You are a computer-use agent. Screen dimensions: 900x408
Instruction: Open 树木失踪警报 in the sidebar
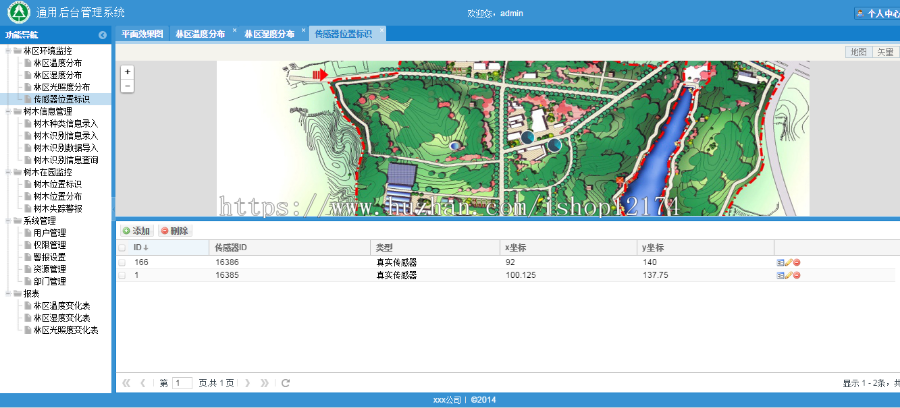(57, 208)
